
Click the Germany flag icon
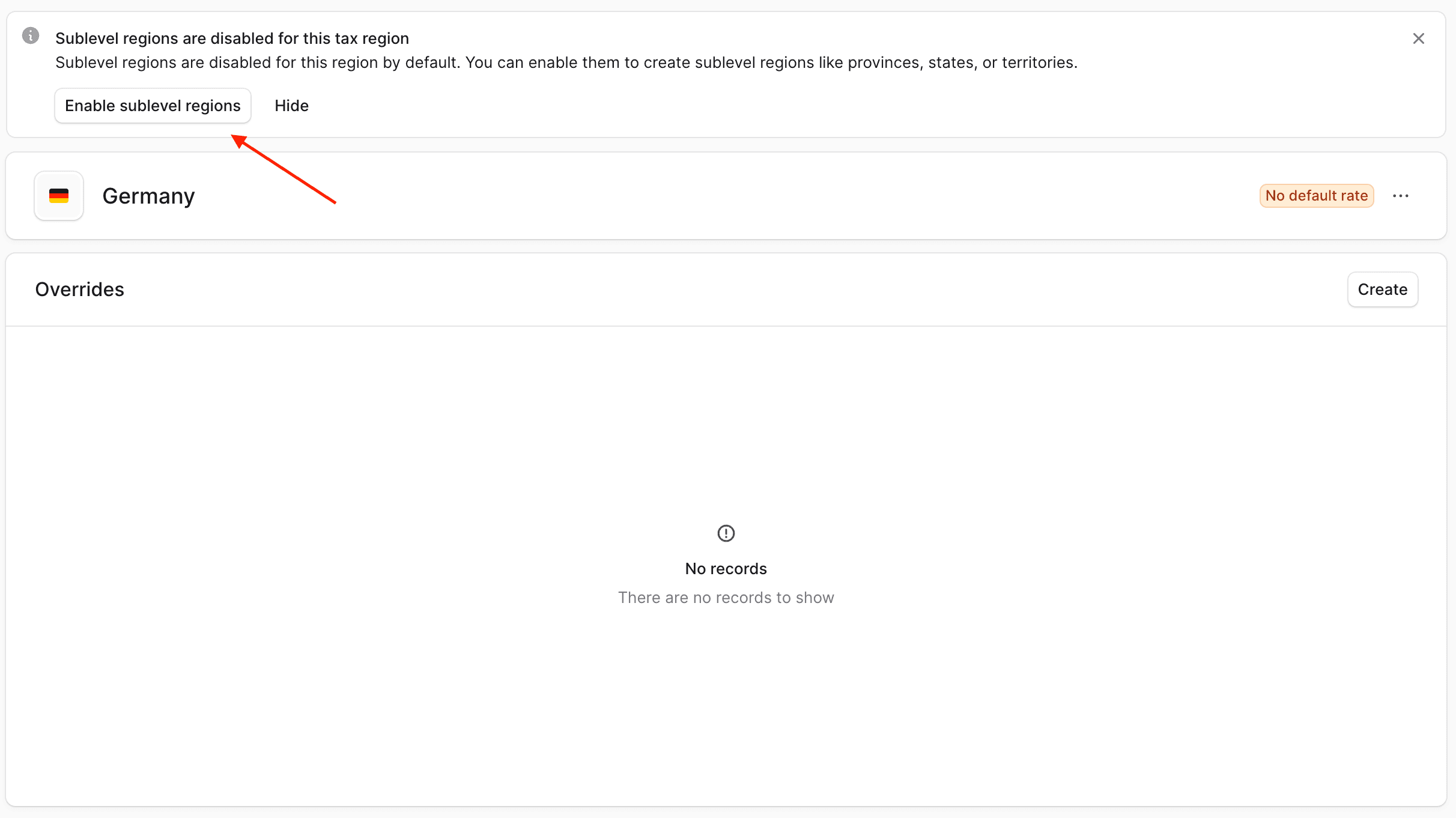point(59,196)
